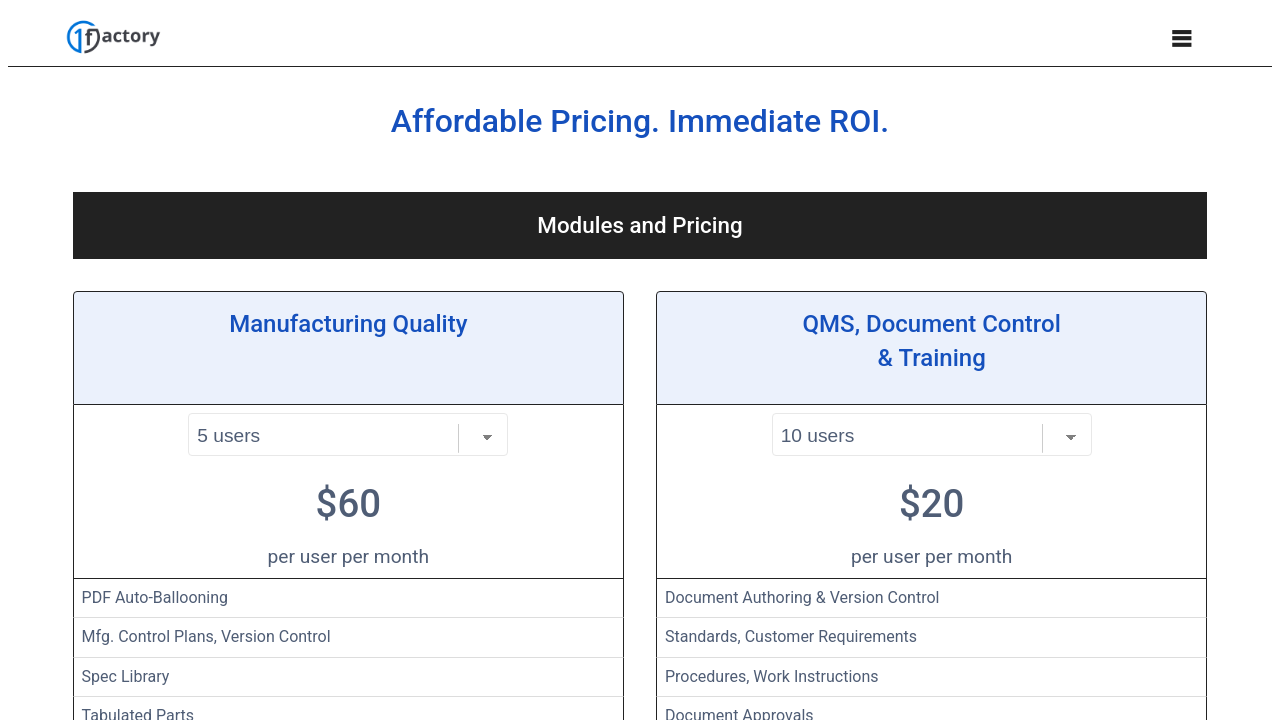The height and width of the screenshot is (720, 1280).
Task: Click Affordable Pricing. Immediate ROI. headline
Action: point(640,122)
